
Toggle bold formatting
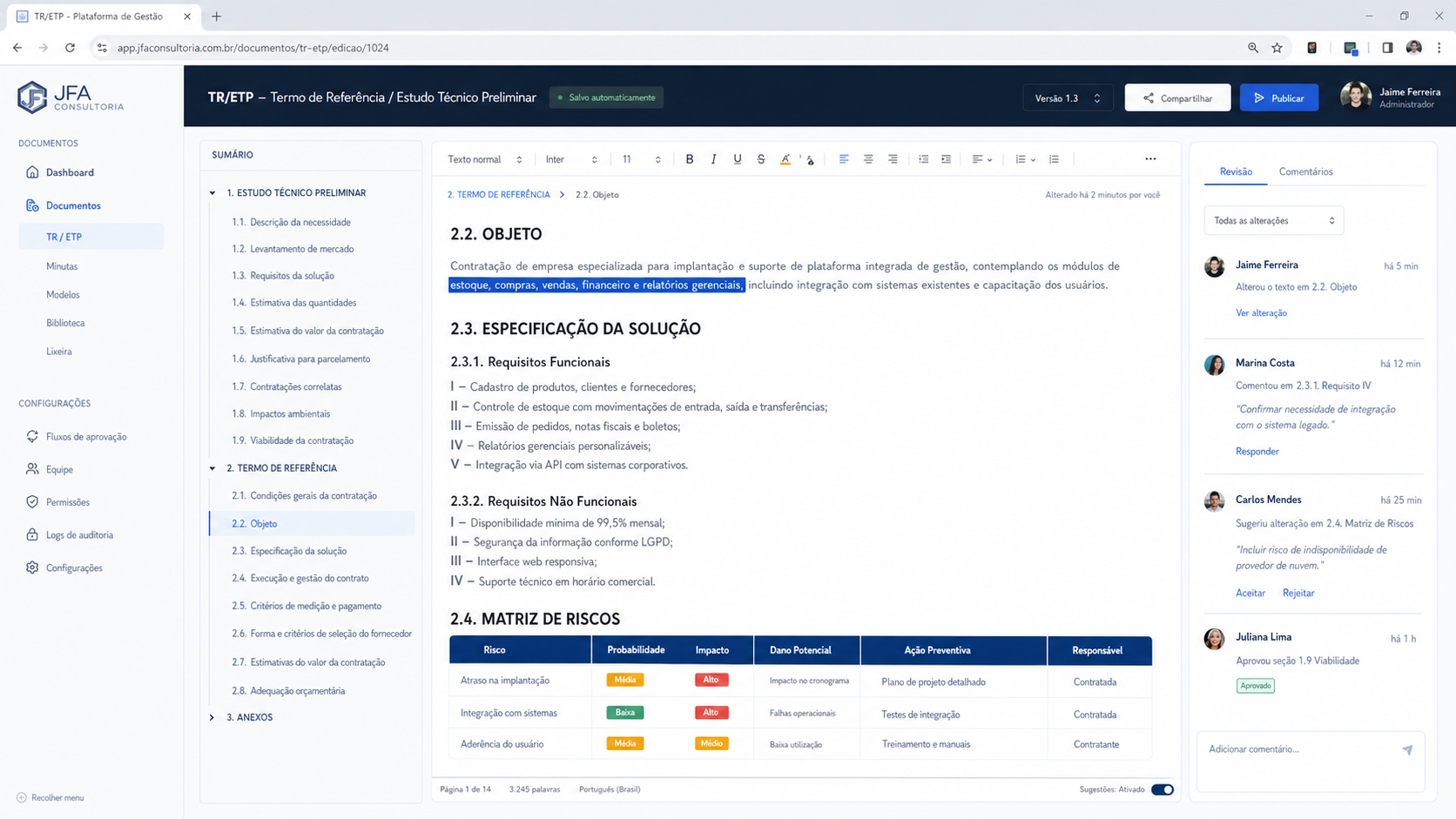click(x=690, y=159)
